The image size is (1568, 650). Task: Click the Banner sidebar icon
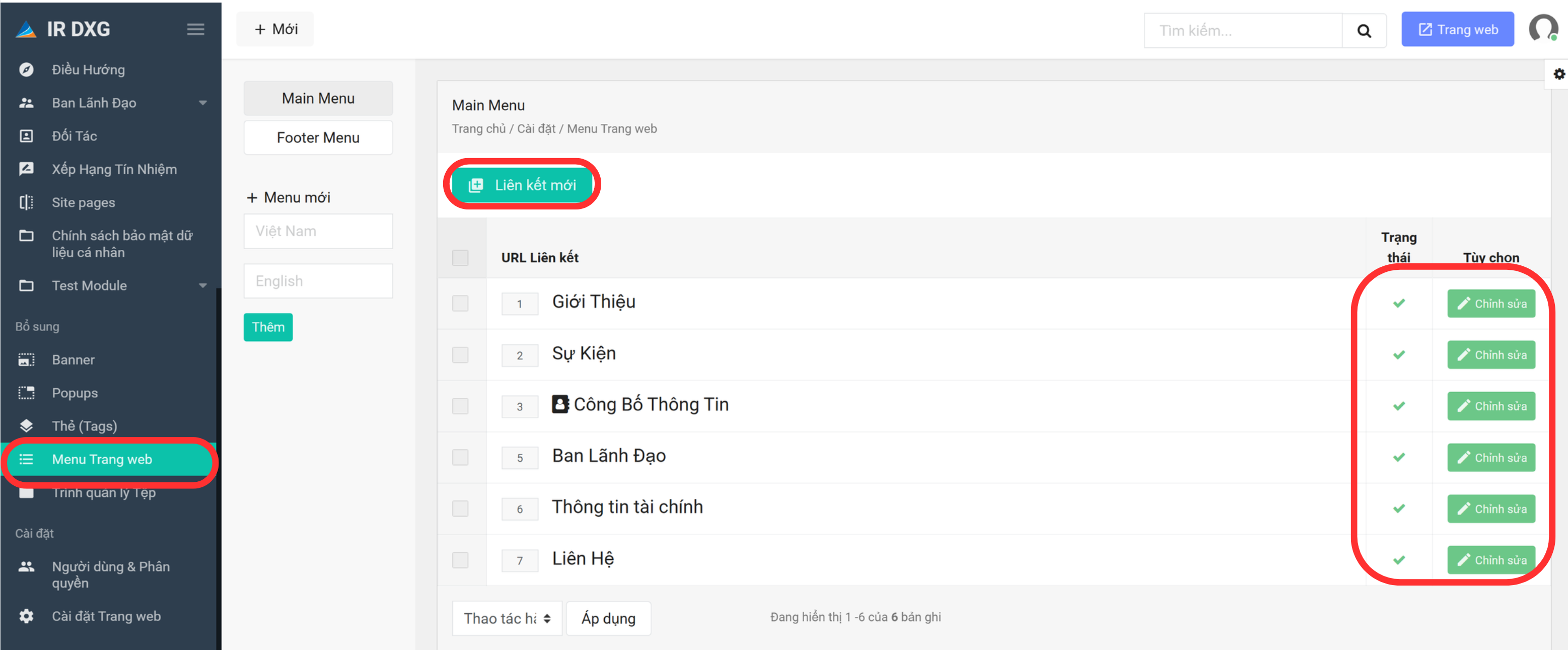(x=26, y=359)
